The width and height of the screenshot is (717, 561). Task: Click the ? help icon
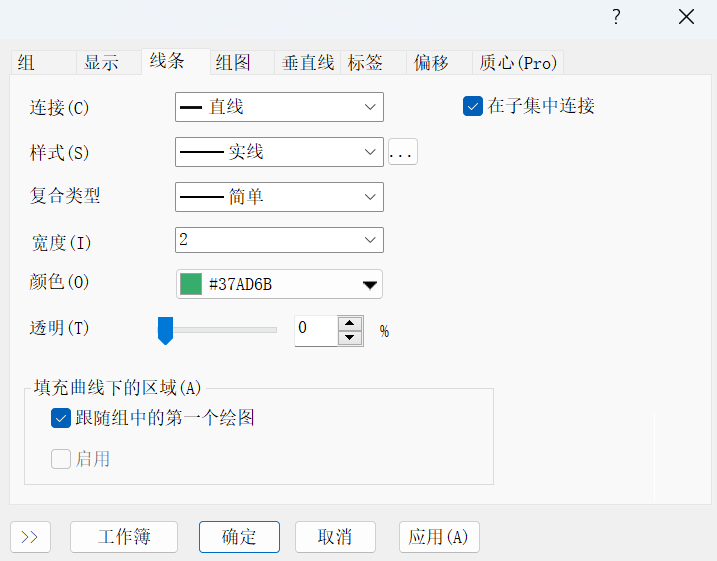tap(616, 17)
